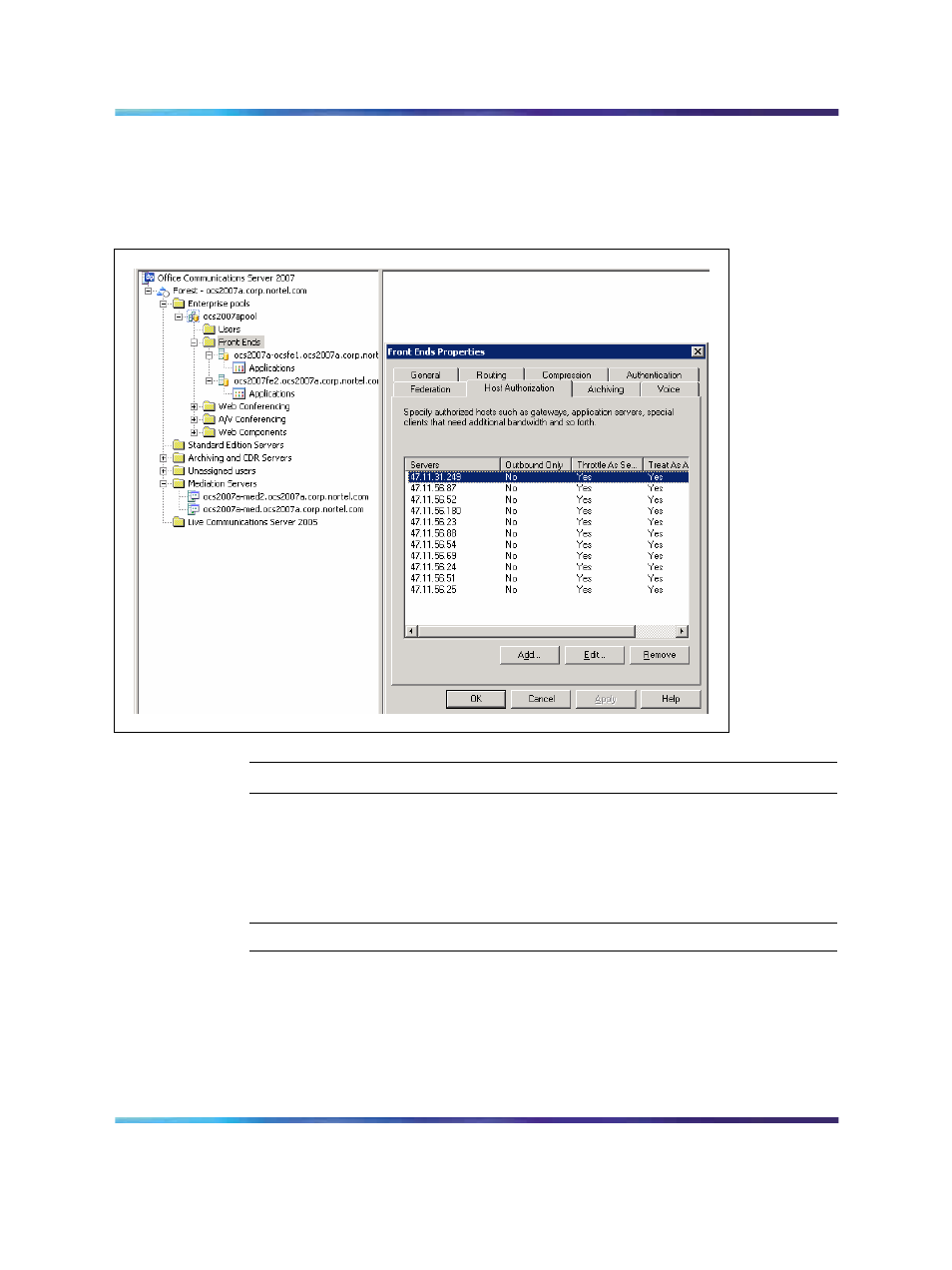
Task: Click the server list horizontal scrollbar thumb
Action: tap(526, 631)
